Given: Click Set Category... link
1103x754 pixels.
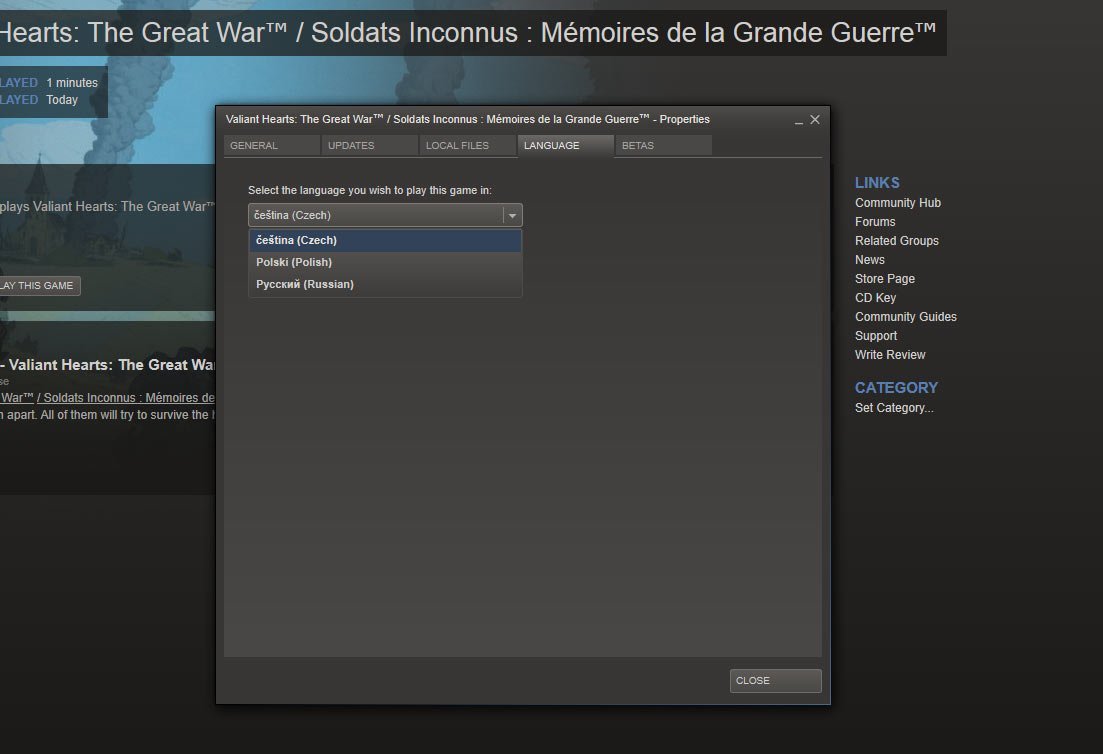Looking at the screenshot, I should pos(894,408).
